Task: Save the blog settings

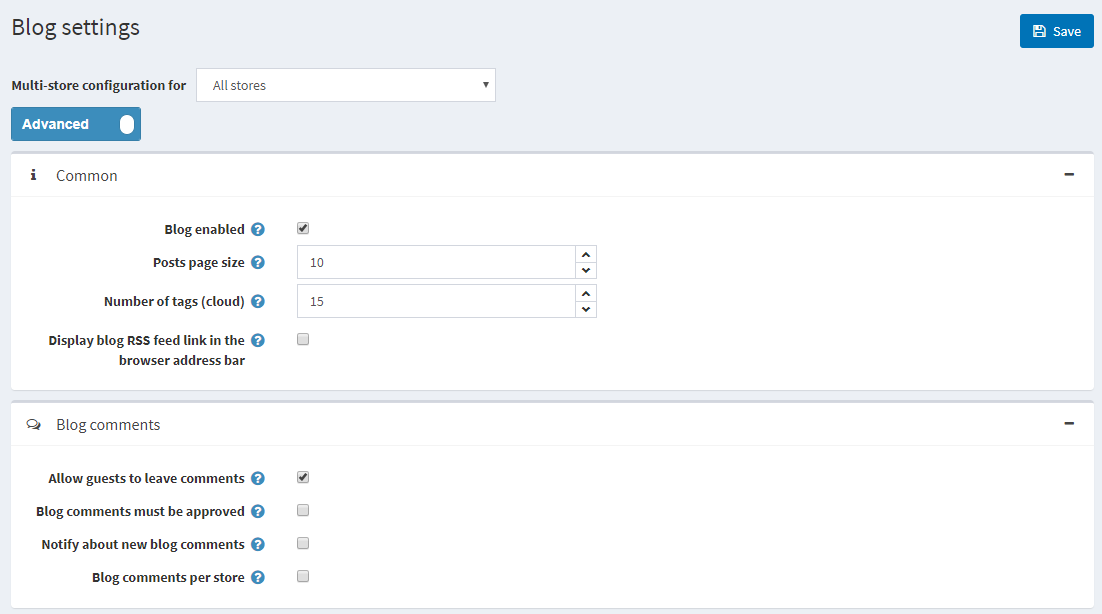Action: tap(1056, 31)
